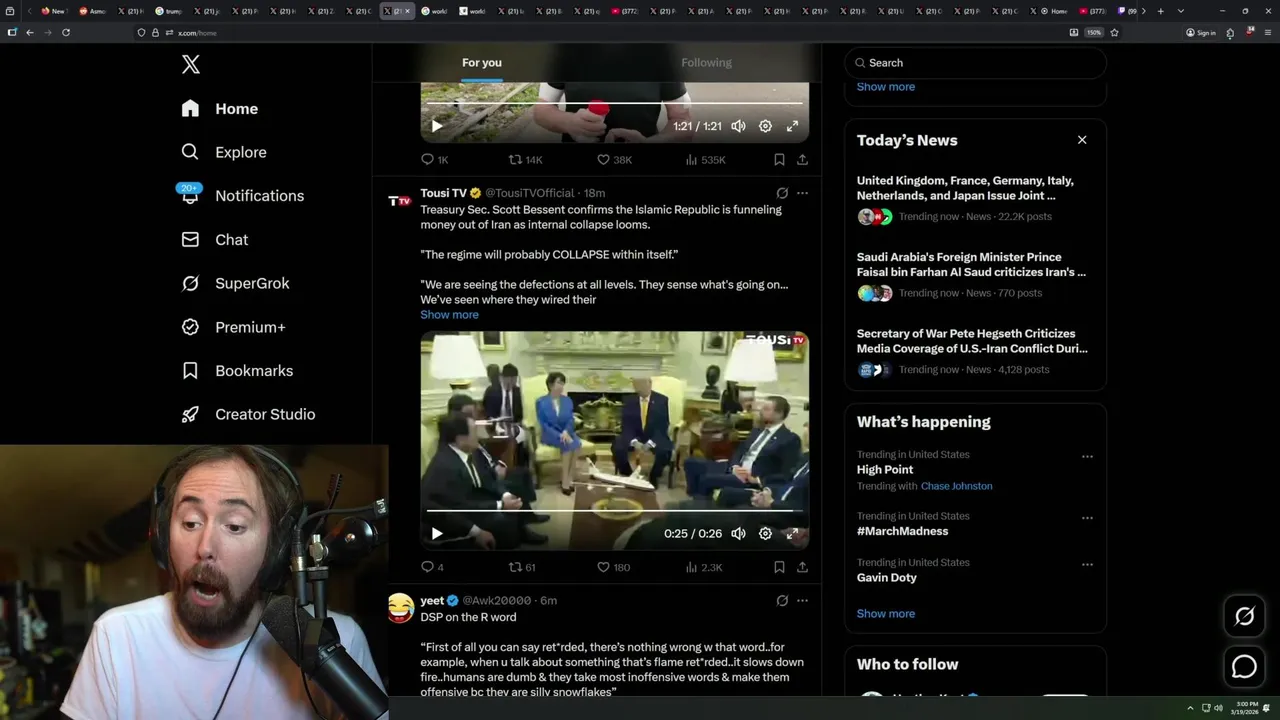Screen dimensions: 1280x720
Task: Open more options for #MarchMadness trend
Action: (x=1087, y=518)
